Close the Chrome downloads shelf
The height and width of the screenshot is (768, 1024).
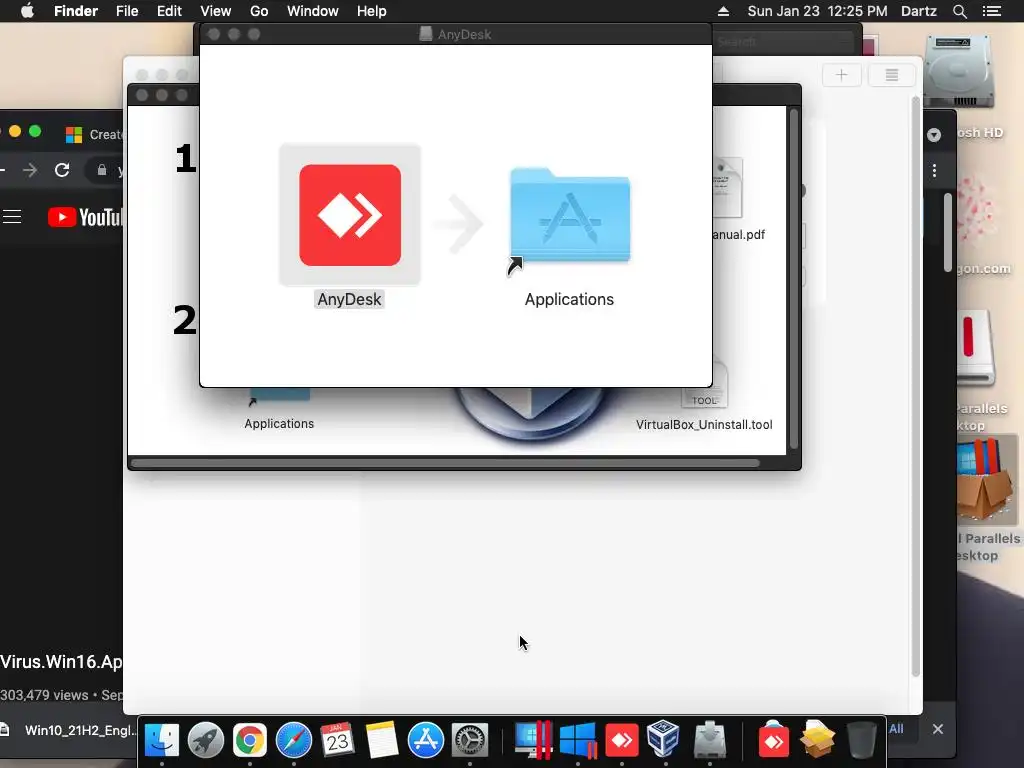tap(938, 729)
